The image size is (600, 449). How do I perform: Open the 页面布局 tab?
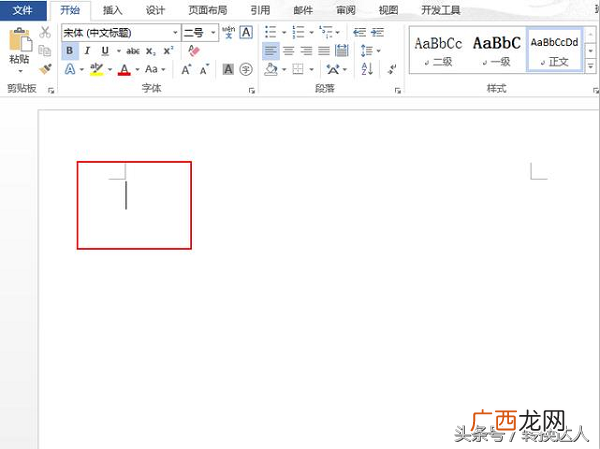[207, 10]
